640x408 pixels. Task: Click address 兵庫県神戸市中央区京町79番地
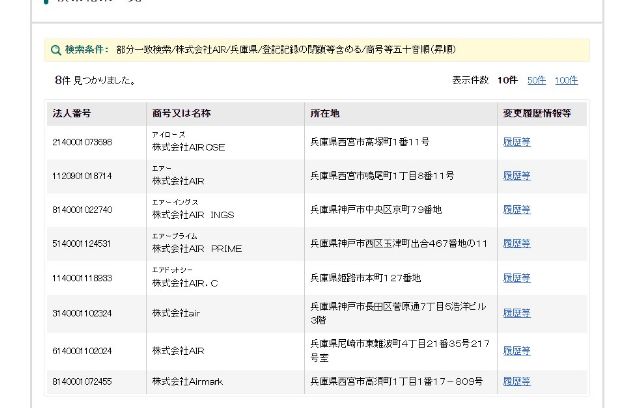[376, 210]
